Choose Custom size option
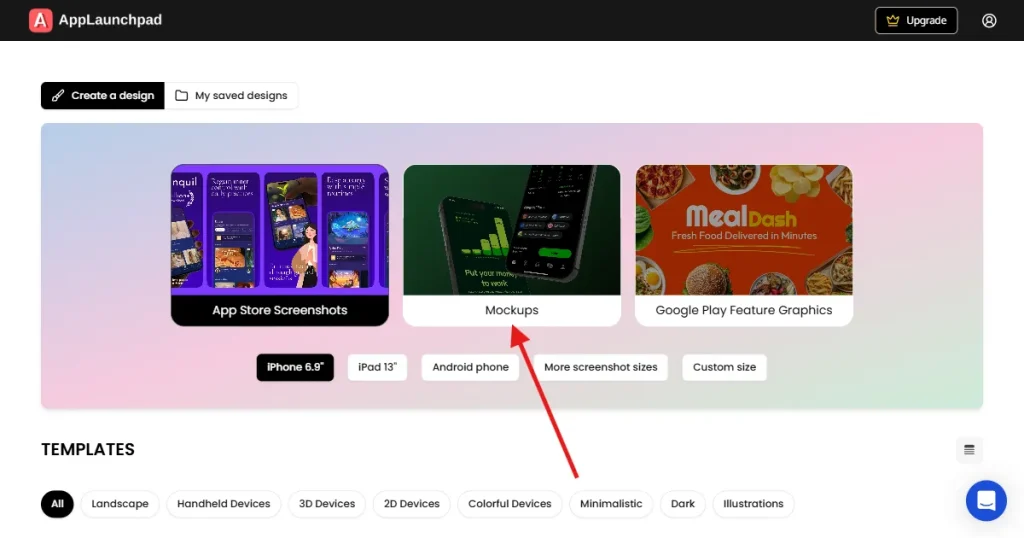 [x=724, y=367]
